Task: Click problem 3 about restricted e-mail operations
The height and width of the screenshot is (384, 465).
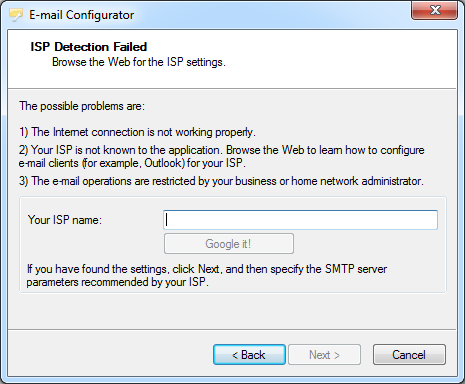Action: [x=221, y=181]
